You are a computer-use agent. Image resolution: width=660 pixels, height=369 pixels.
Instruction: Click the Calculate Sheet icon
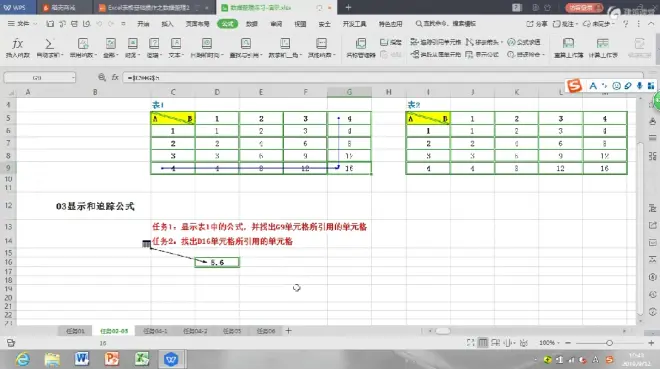(603, 47)
